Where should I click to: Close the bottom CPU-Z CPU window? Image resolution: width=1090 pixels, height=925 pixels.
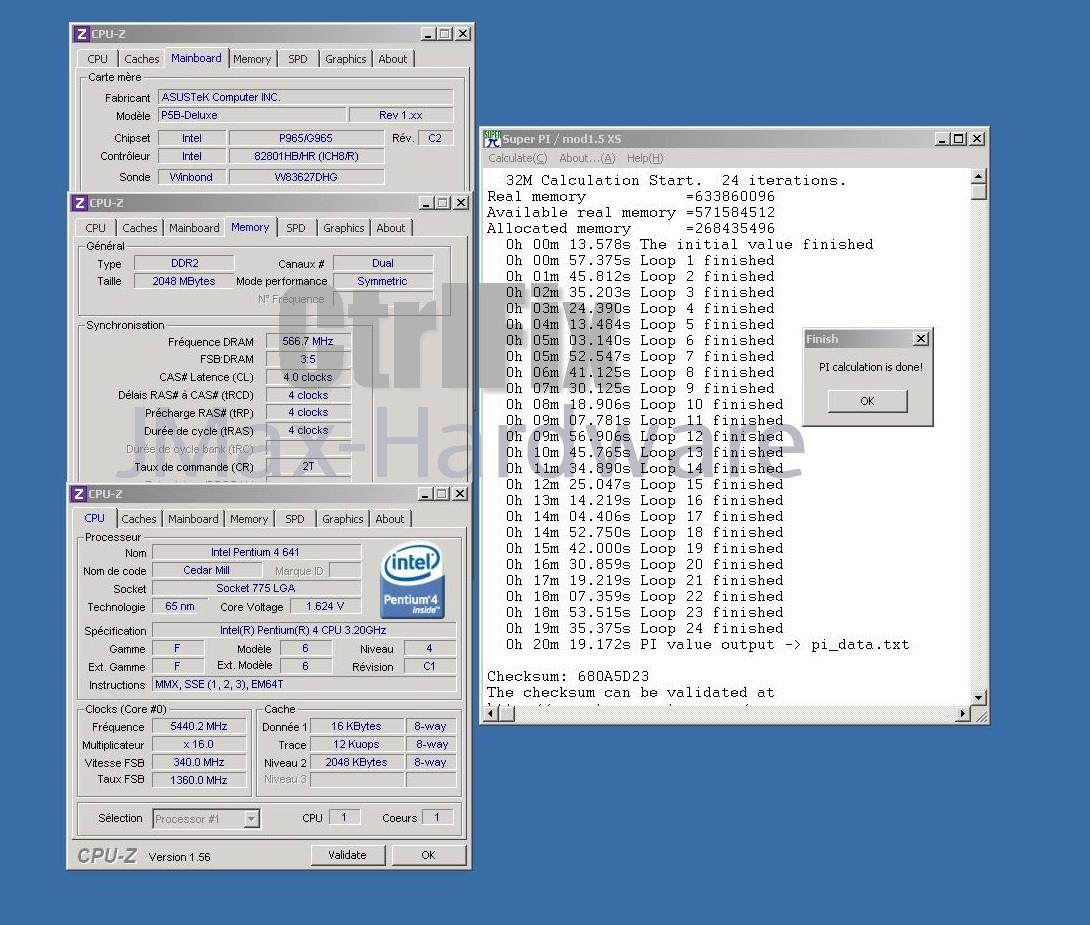coord(459,493)
